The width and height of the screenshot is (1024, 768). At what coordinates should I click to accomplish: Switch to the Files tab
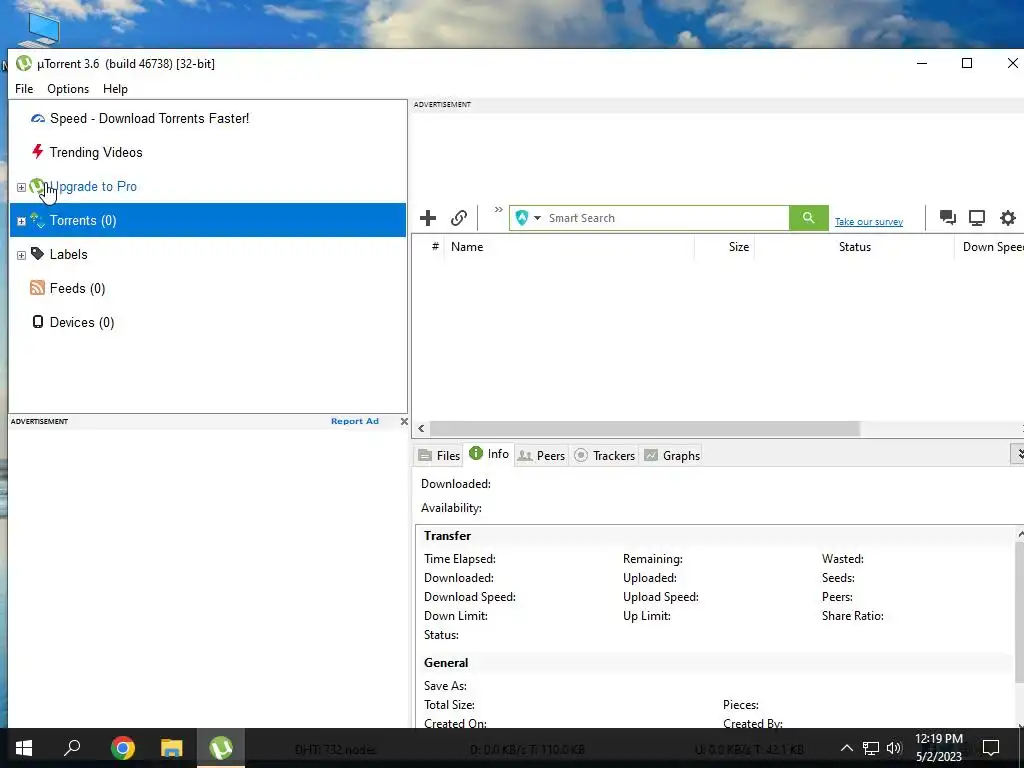(439, 455)
